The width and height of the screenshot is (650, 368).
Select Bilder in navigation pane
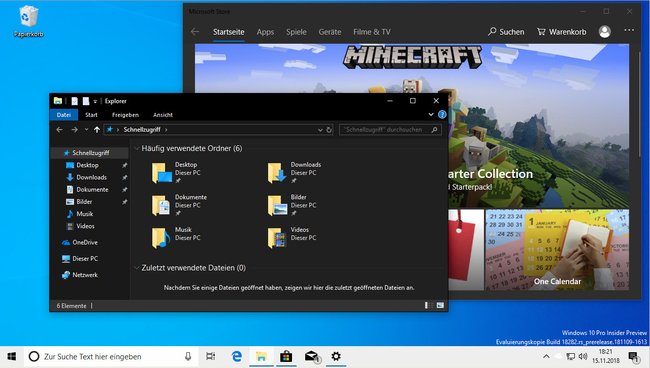point(84,202)
